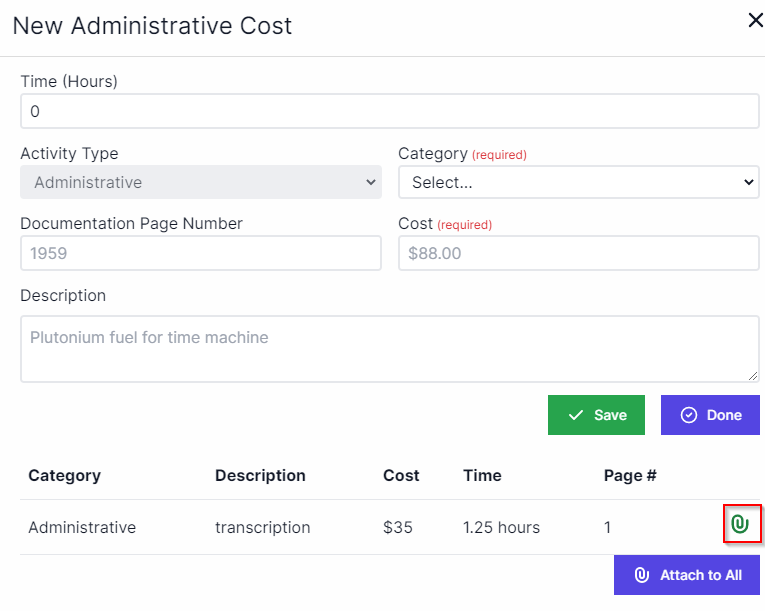Open the Activity Type dropdown
The height and width of the screenshot is (611, 765).
(200, 182)
